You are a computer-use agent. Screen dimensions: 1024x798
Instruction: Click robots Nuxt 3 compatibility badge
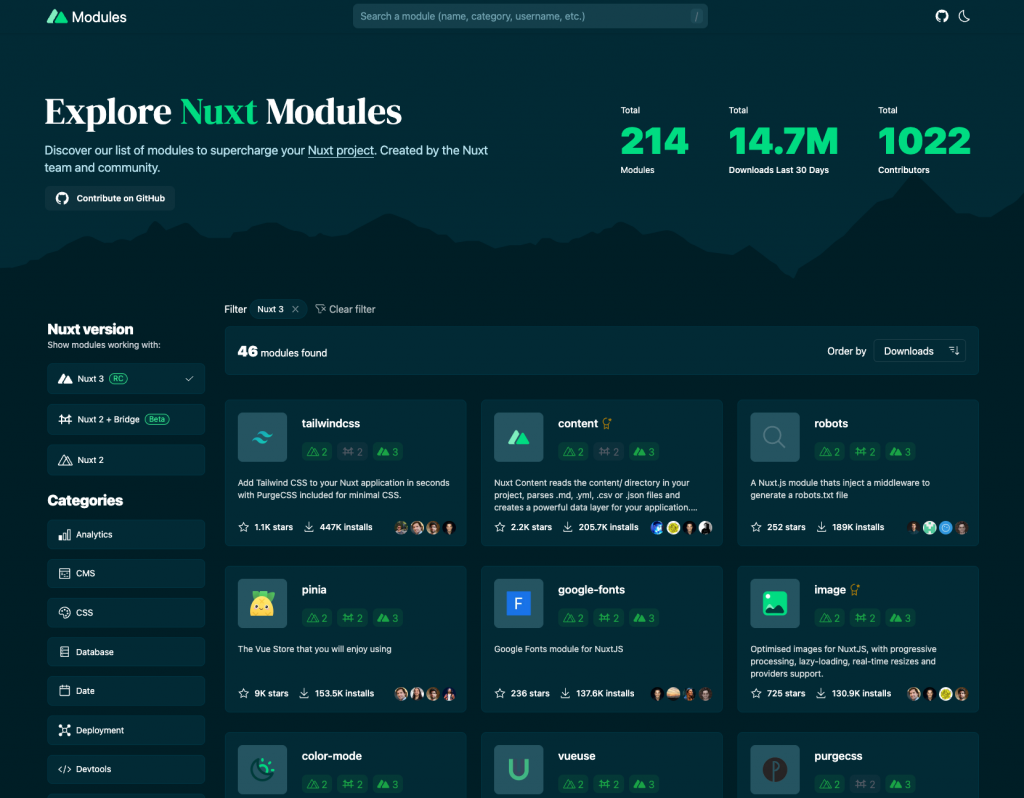[x=901, y=451]
